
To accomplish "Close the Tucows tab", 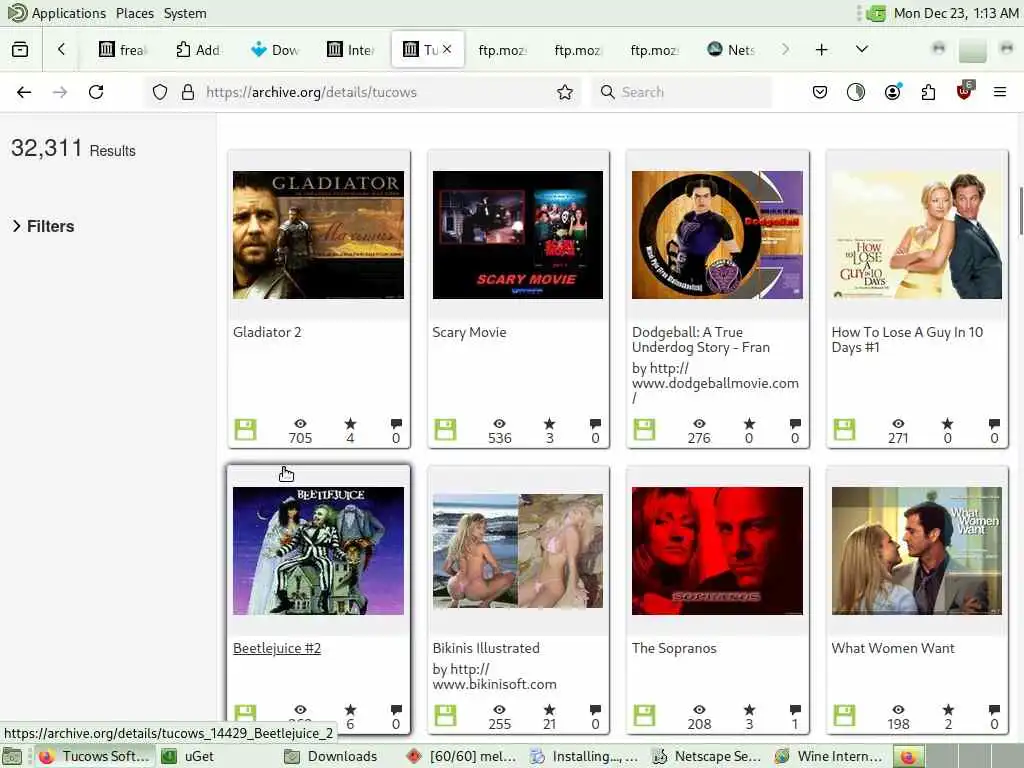I will point(447,49).
